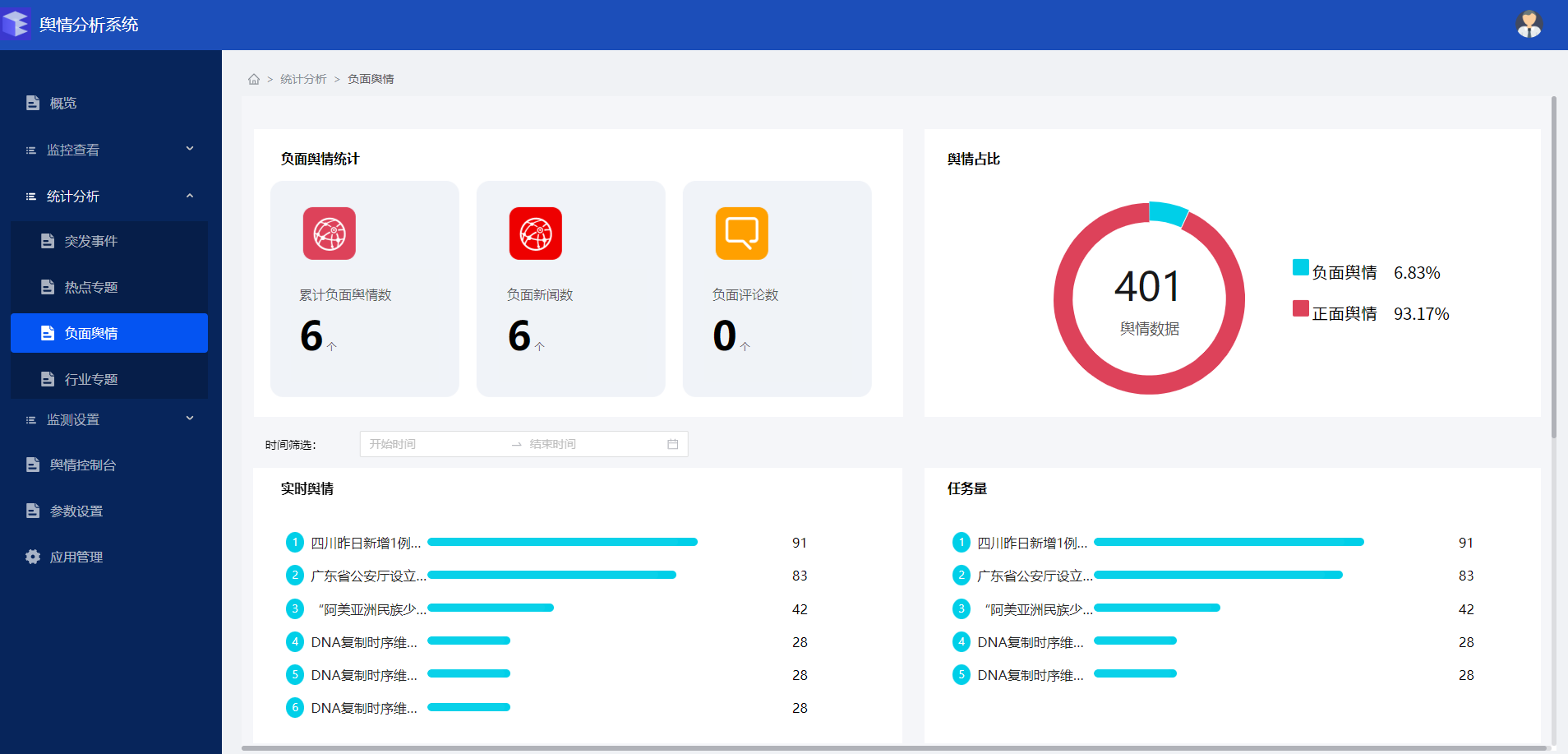
Task: Click the progress bar for 实时舆情 value 91
Action: pos(562,542)
